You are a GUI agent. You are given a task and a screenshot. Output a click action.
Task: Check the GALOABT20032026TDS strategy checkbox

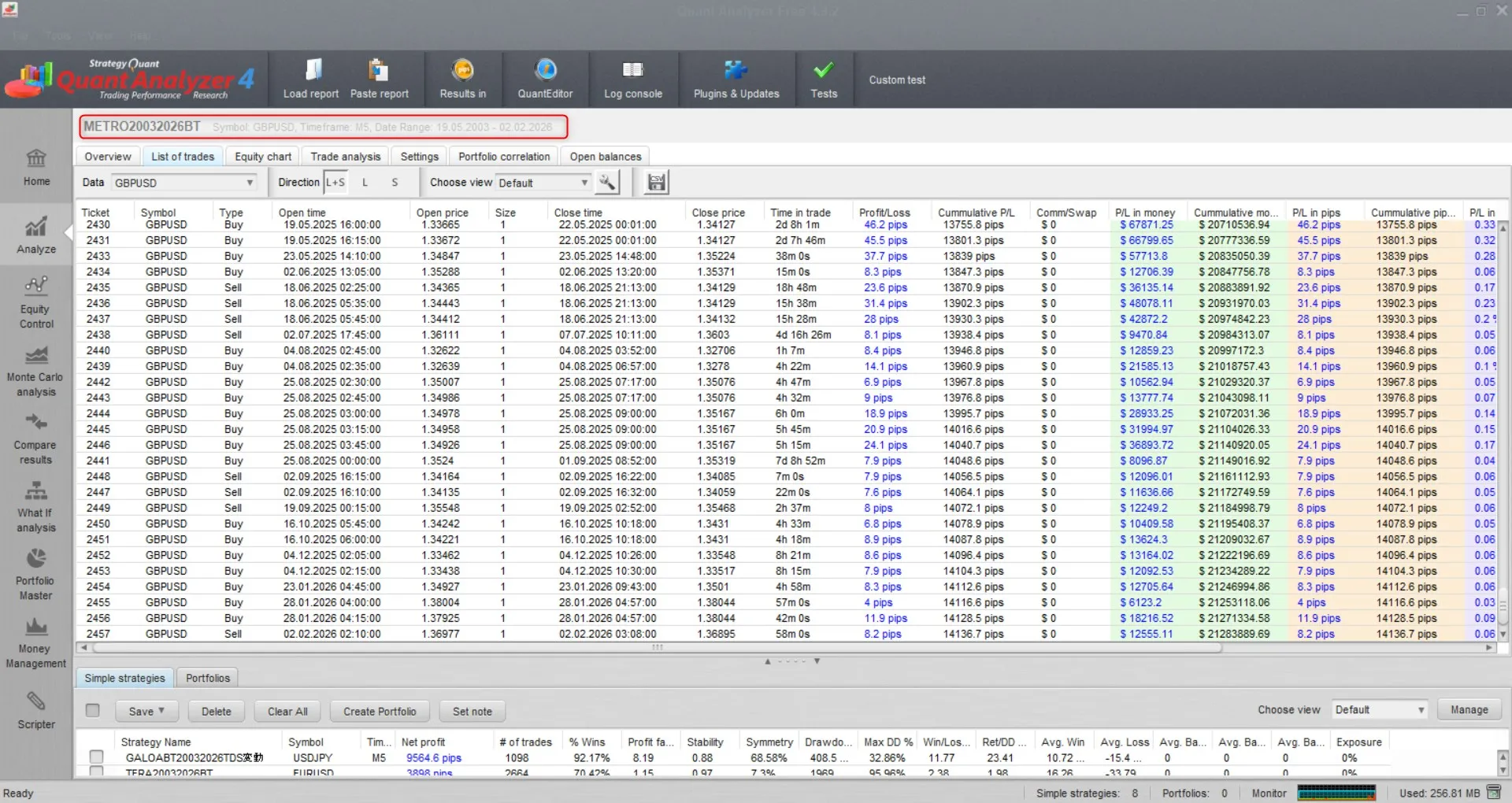click(x=96, y=757)
